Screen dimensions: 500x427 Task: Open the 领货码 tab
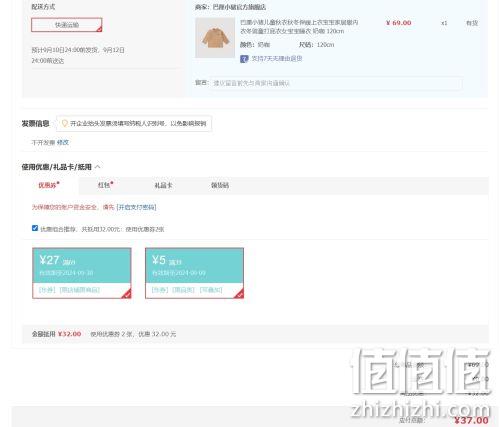pyautogui.click(x=220, y=185)
